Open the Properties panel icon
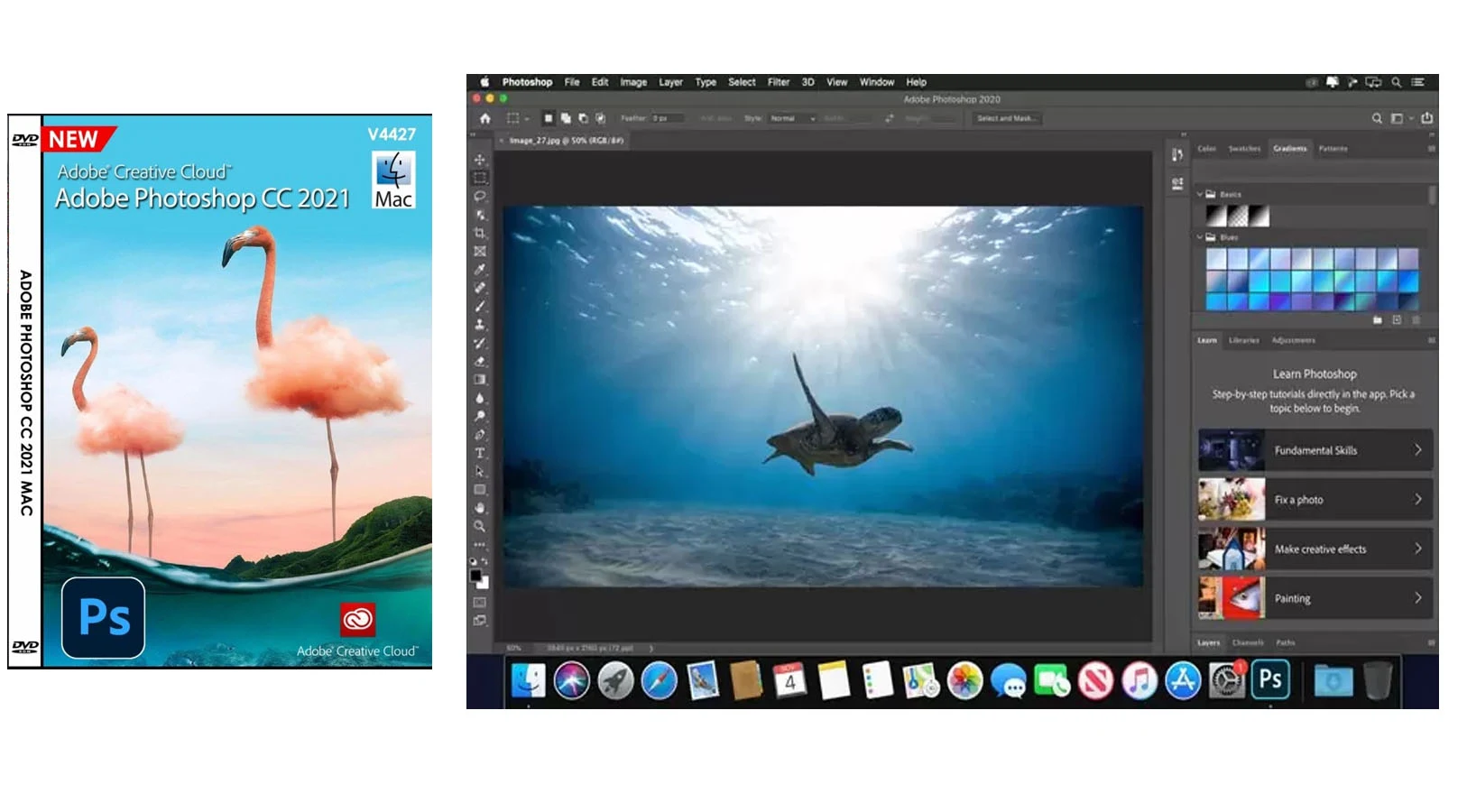1467x812 pixels. [x=1177, y=184]
